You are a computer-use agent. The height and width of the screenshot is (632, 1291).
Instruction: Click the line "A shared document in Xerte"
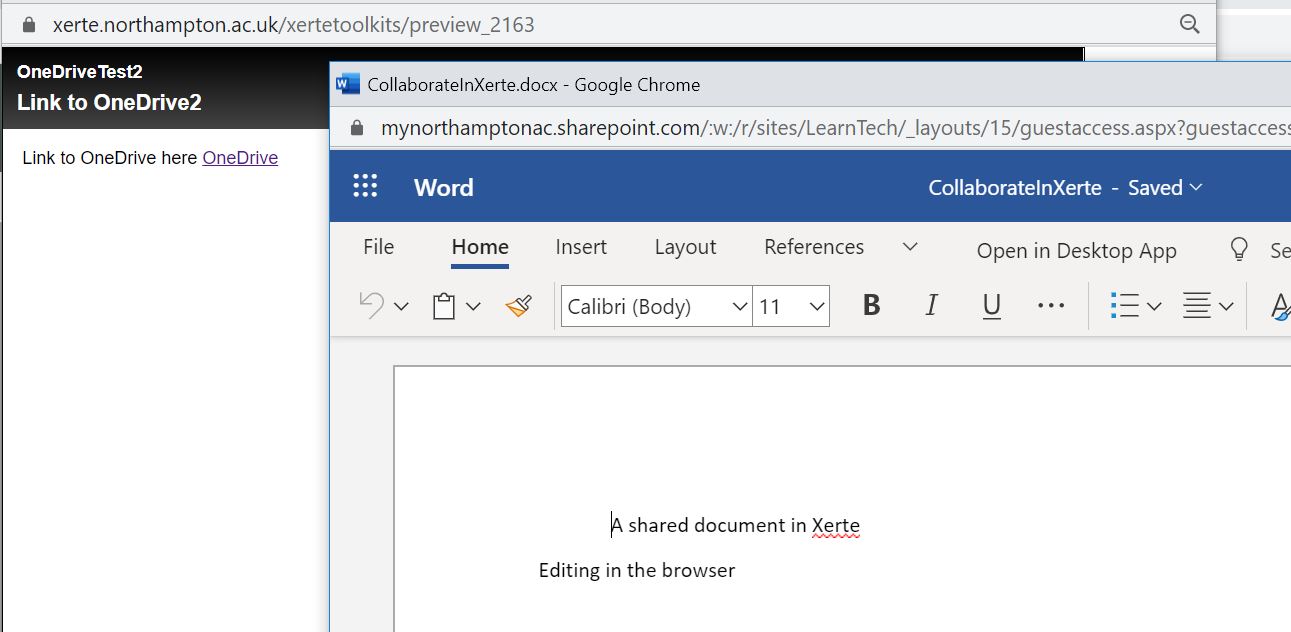735,525
